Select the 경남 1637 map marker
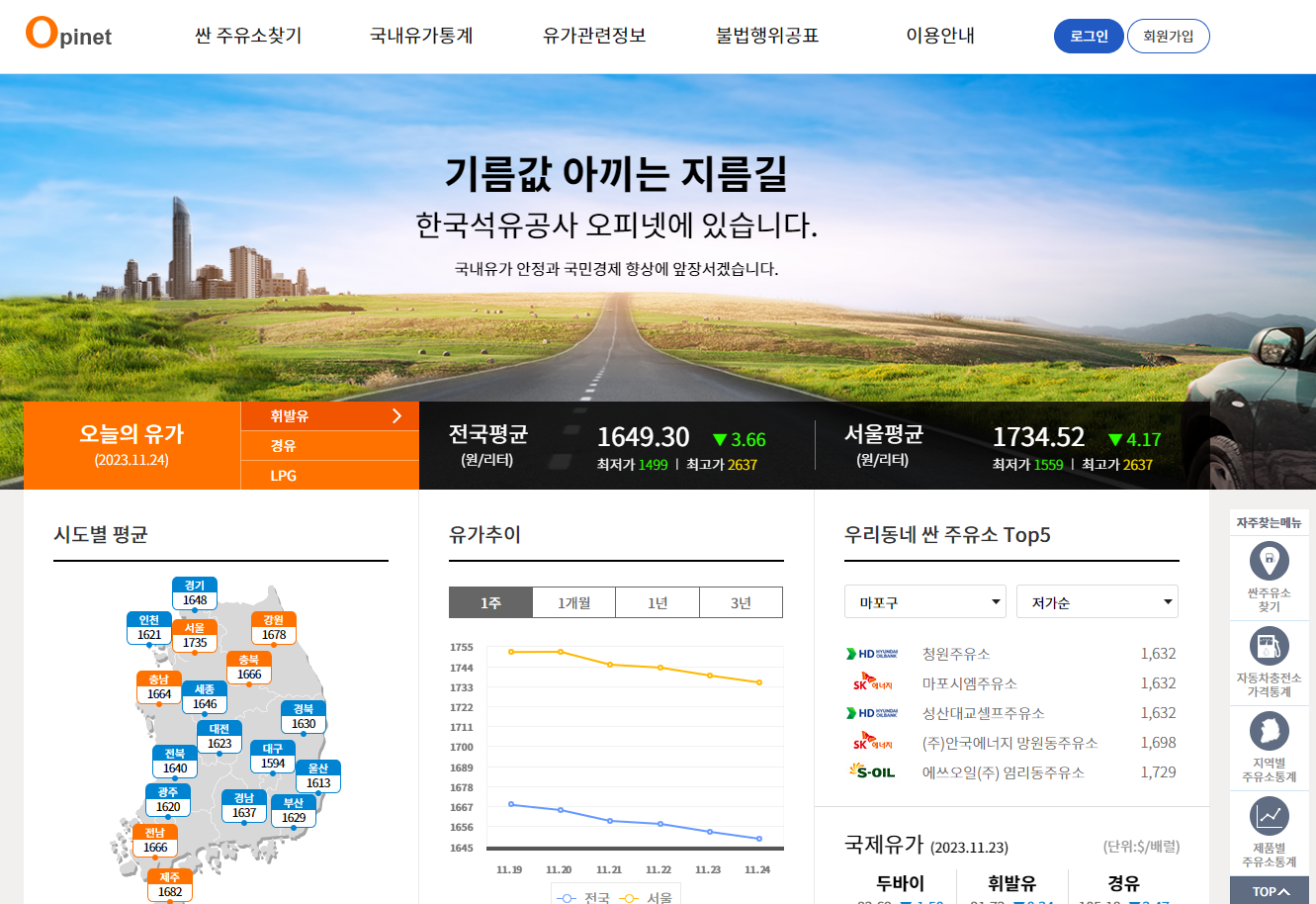The height and width of the screenshot is (904, 1316). [244, 806]
